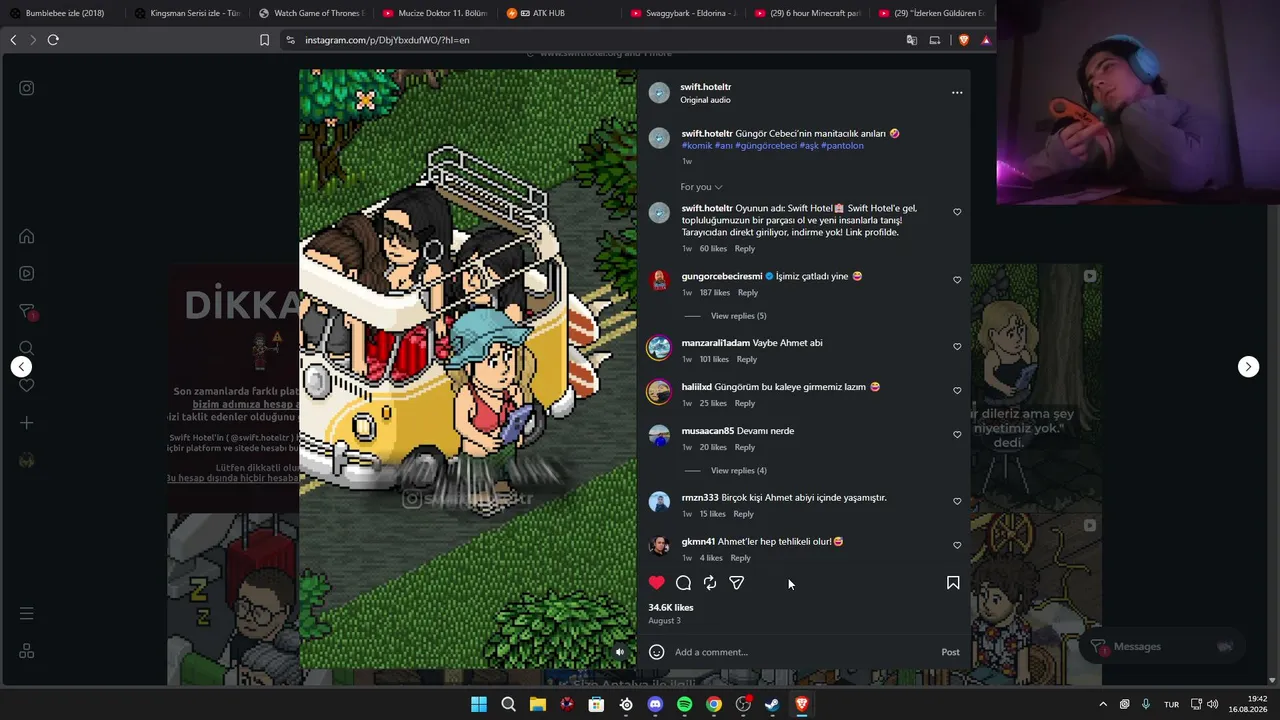The image size is (1280, 720).
Task: Like the comment by haliilxd
Action: [957, 391]
